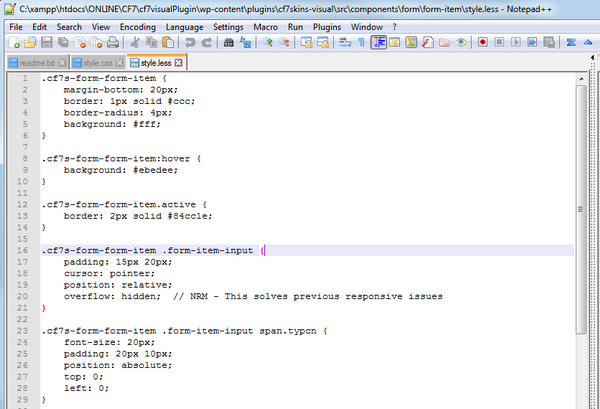Click the Cut scissors icon

[x=135, y=43]
